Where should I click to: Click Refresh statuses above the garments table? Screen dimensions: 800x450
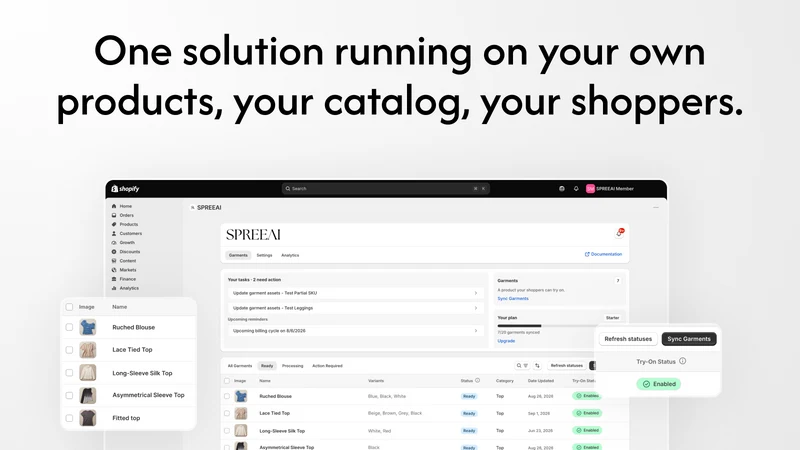(x=566, y=366)
